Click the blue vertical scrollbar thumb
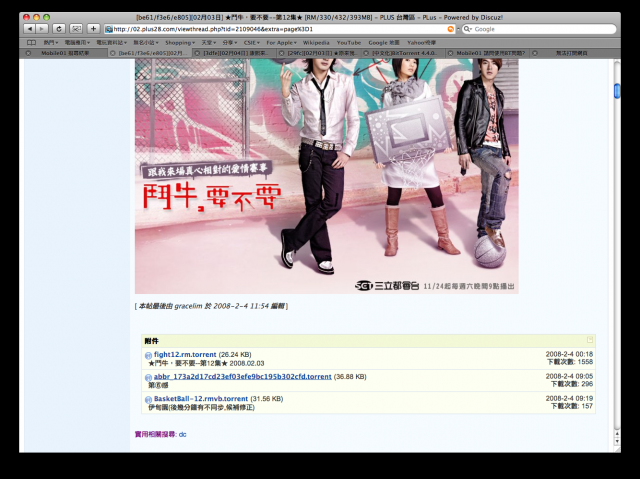640x479 pixels. pos(617,91)
